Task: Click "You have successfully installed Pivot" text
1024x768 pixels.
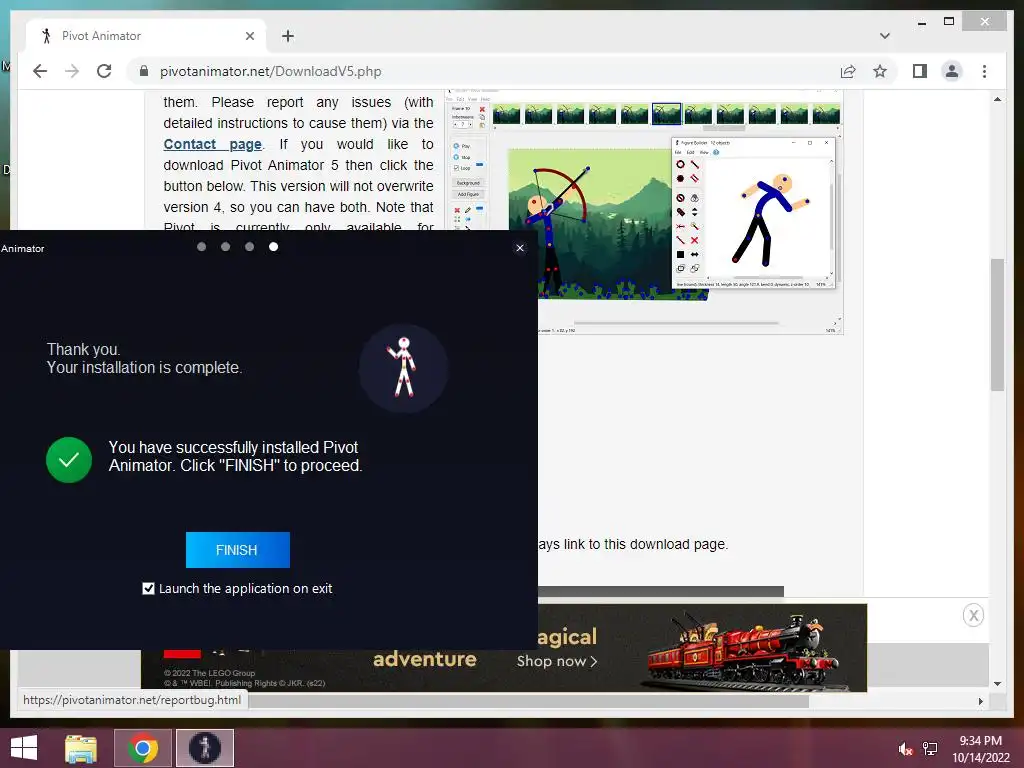Action: coord(233,447)
